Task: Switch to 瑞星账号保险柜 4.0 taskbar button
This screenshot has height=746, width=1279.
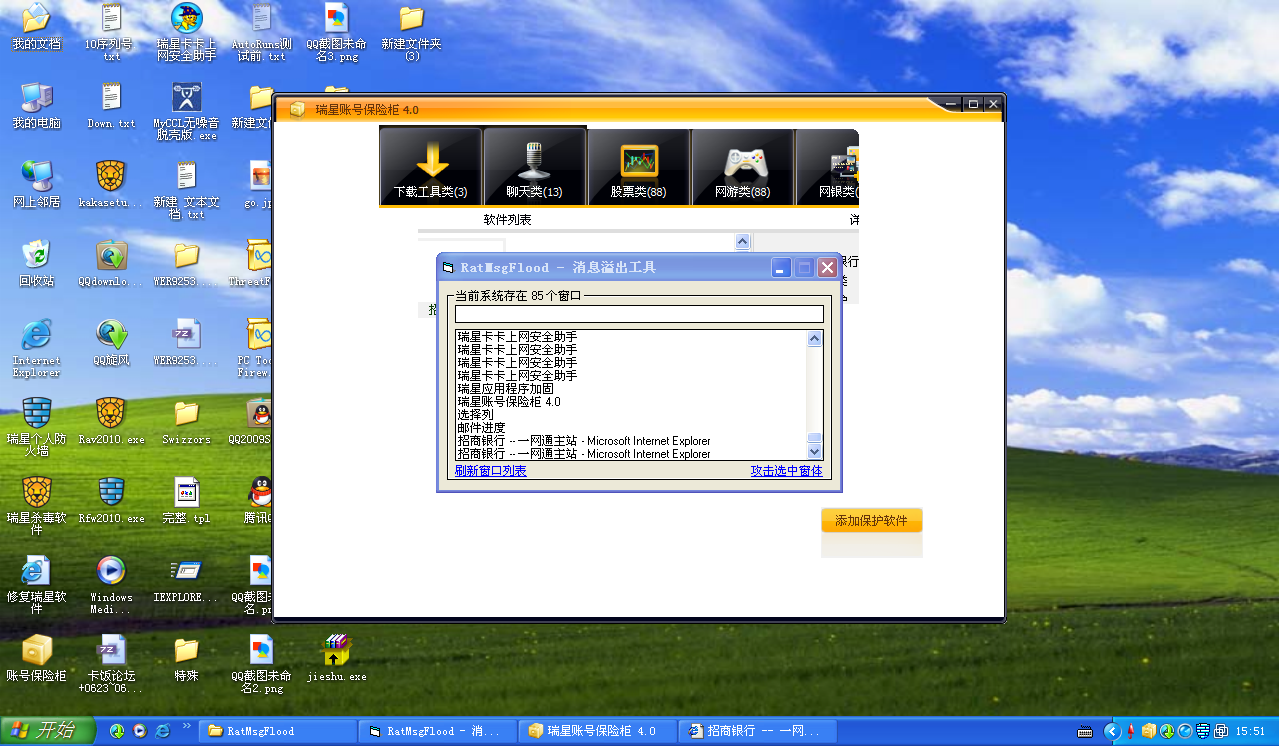Action: click(x=597, y=731)
